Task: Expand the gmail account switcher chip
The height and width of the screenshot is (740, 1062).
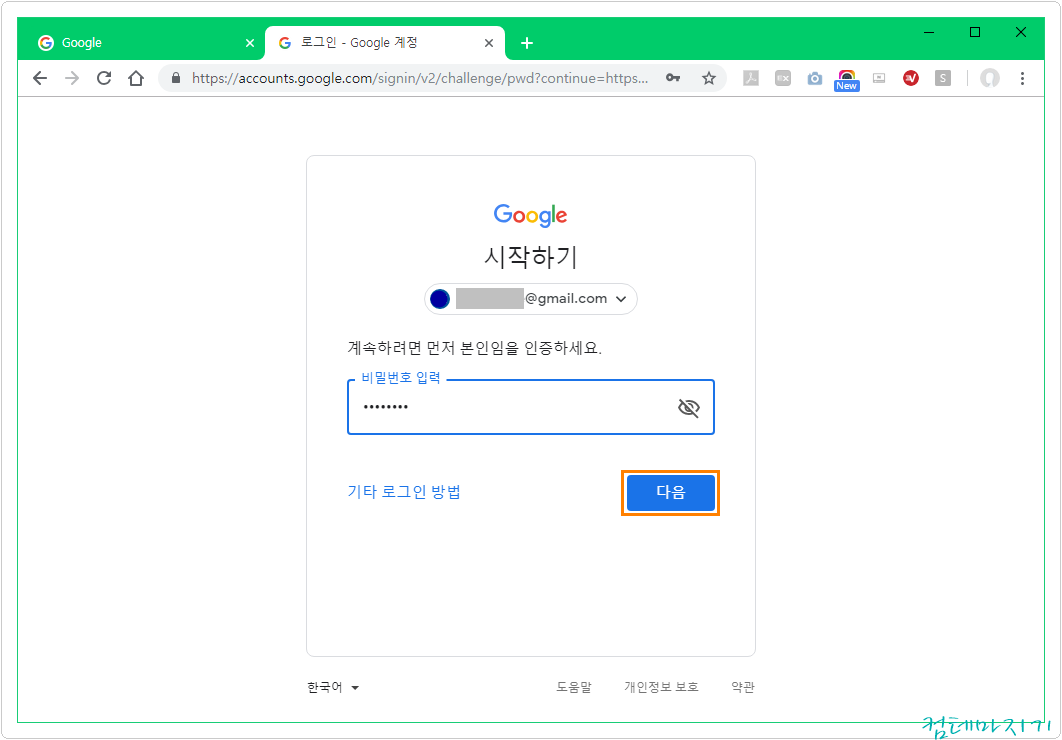Action: click(x=531, y=299)
